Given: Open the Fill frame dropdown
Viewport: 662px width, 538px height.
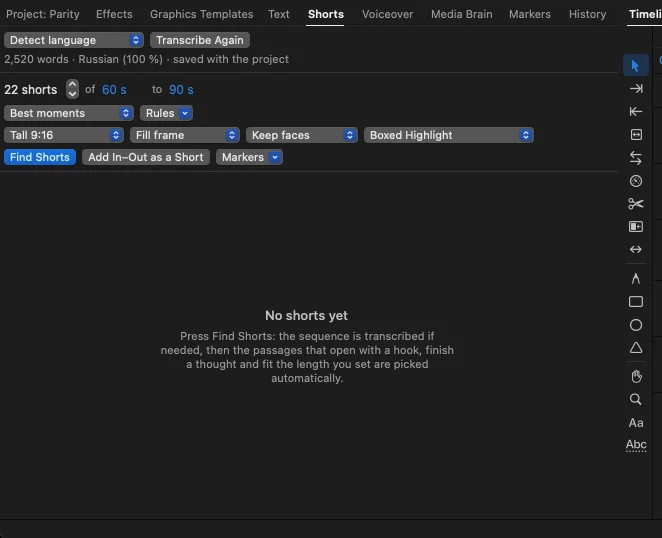Looking at the screenshot, I should pos(185,135).
